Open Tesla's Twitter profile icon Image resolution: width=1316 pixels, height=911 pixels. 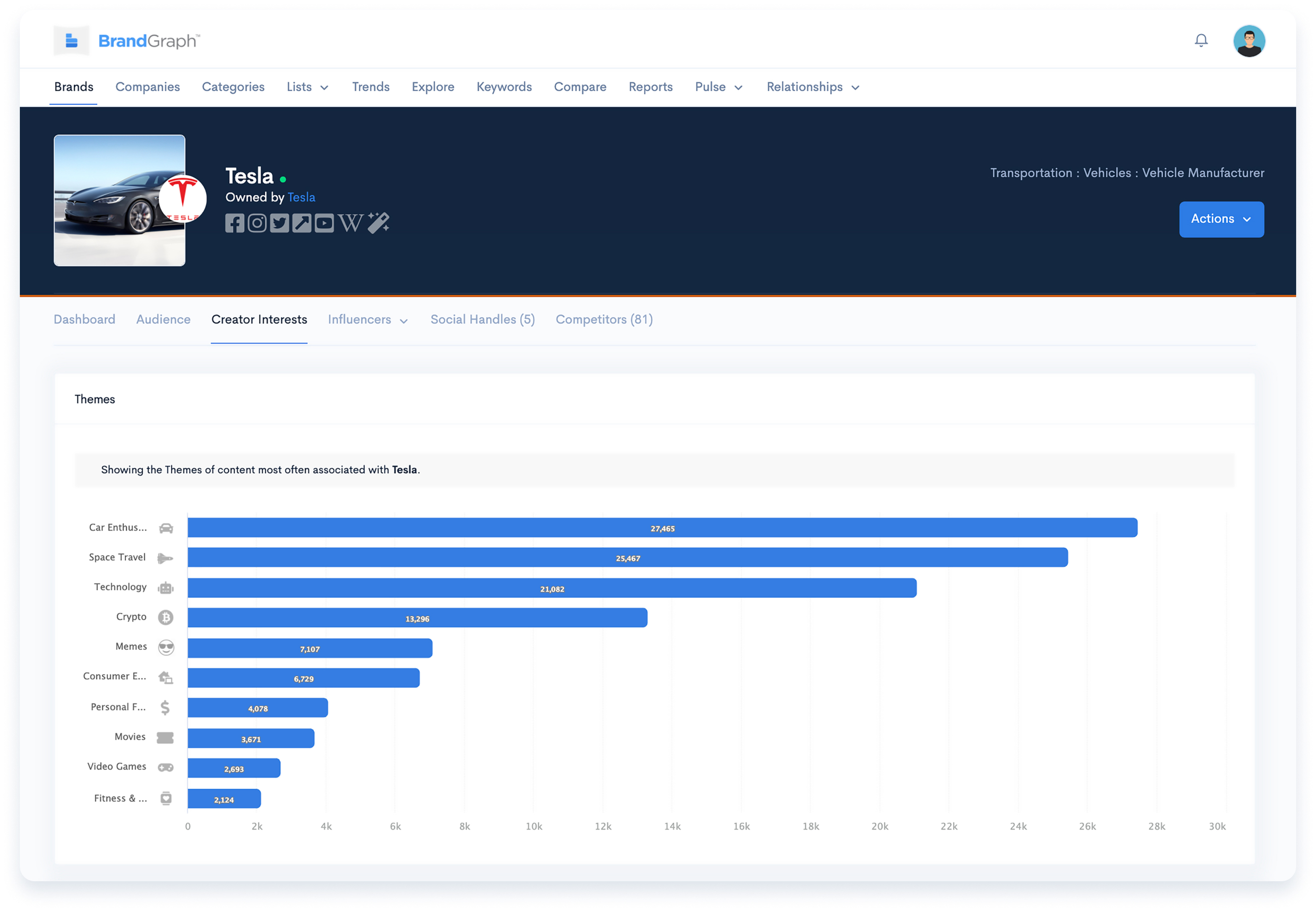[x=279, y=223]
